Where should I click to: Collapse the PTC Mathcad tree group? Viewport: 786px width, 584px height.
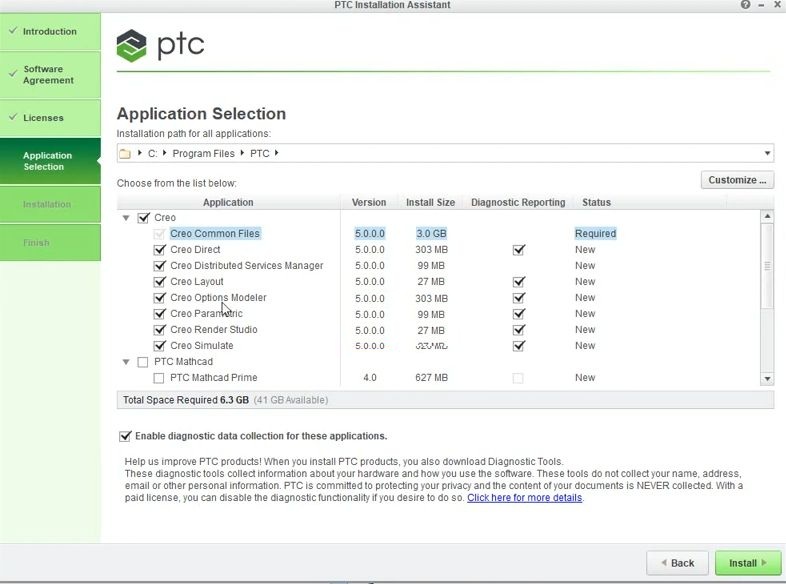(126, 362)
